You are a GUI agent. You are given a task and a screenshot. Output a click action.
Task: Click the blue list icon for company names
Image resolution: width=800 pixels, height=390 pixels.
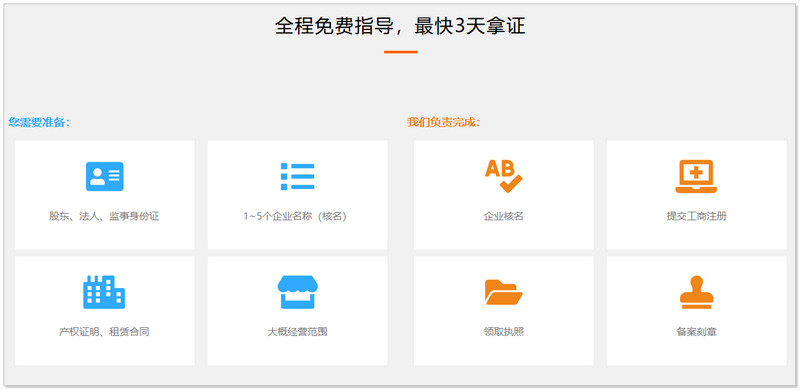click(297, 177)
